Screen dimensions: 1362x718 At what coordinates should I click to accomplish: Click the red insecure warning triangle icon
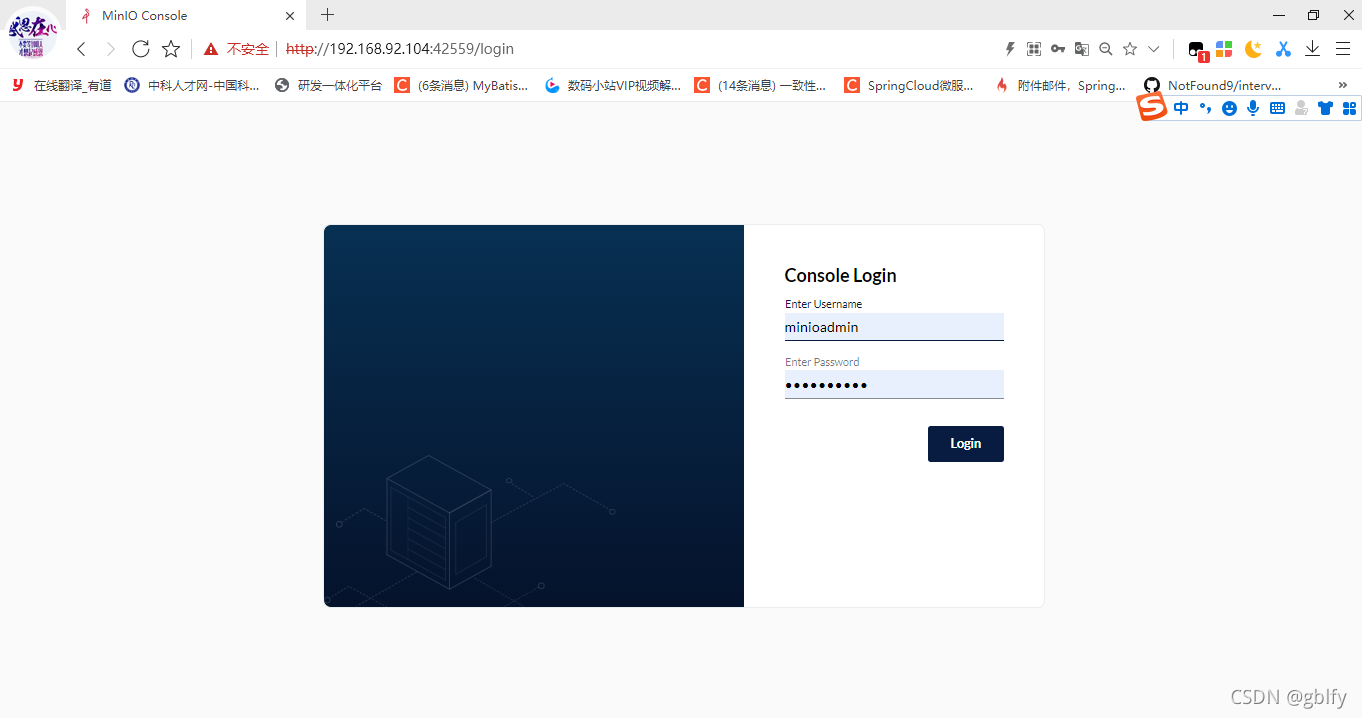[x=211, y=49]
